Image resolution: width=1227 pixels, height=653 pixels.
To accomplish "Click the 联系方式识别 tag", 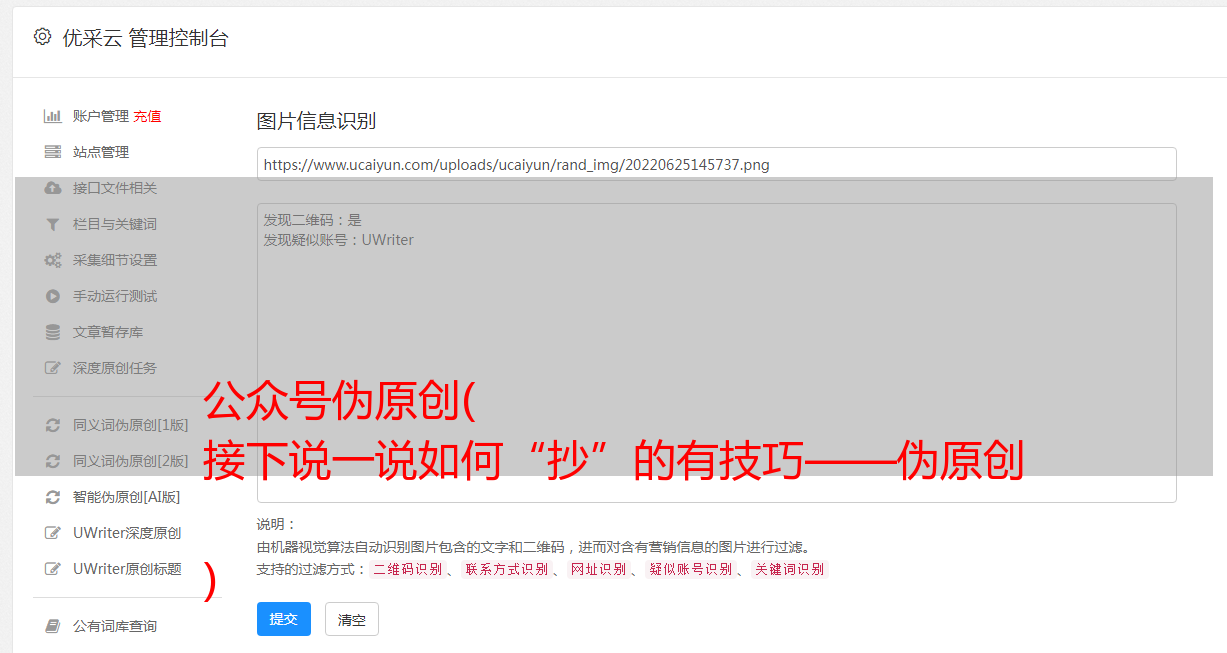I will 506,569.
